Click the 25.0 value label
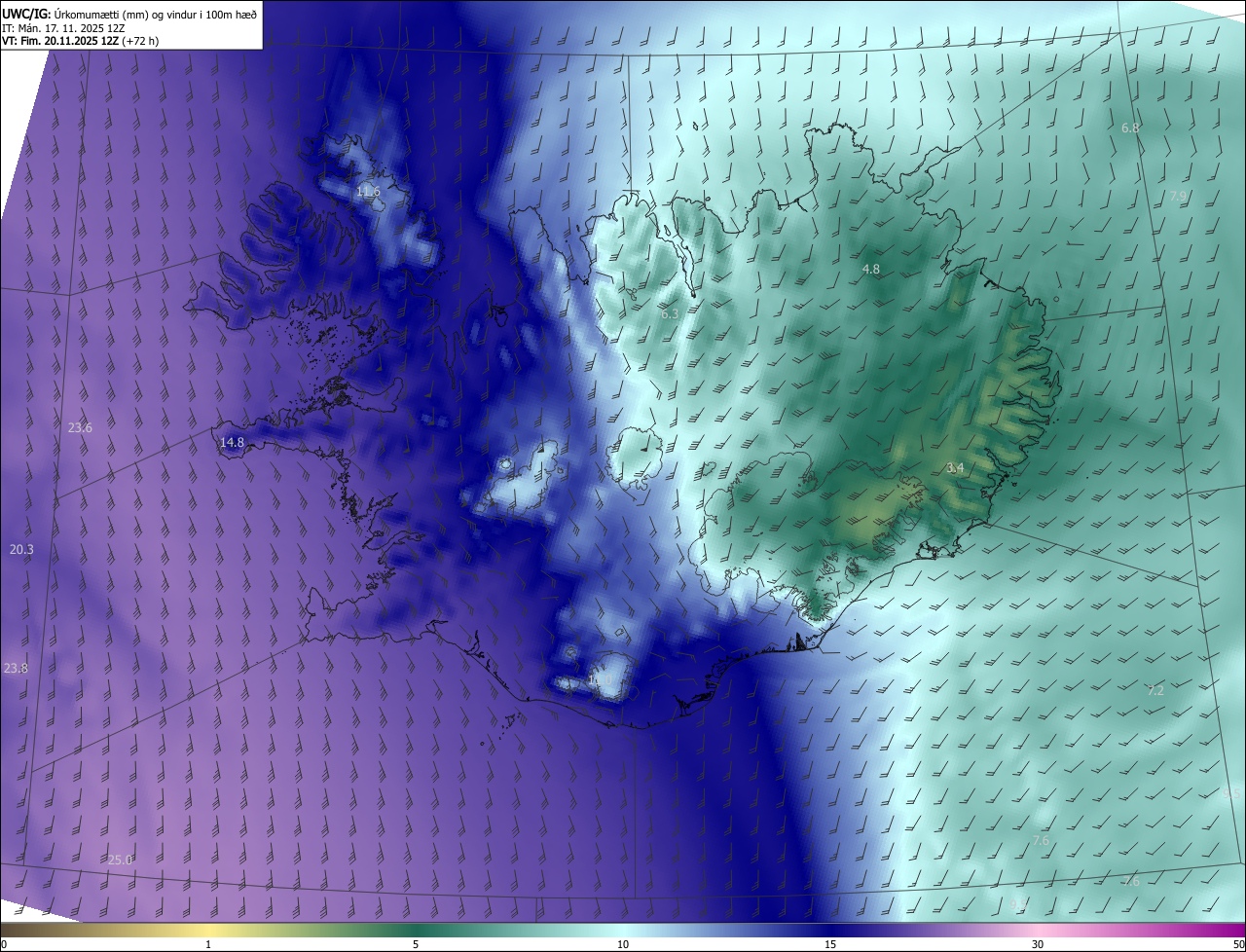Image resolution: width=1246 pixels, height=952 pixels. pyautogui.click(x=120, y=860)
